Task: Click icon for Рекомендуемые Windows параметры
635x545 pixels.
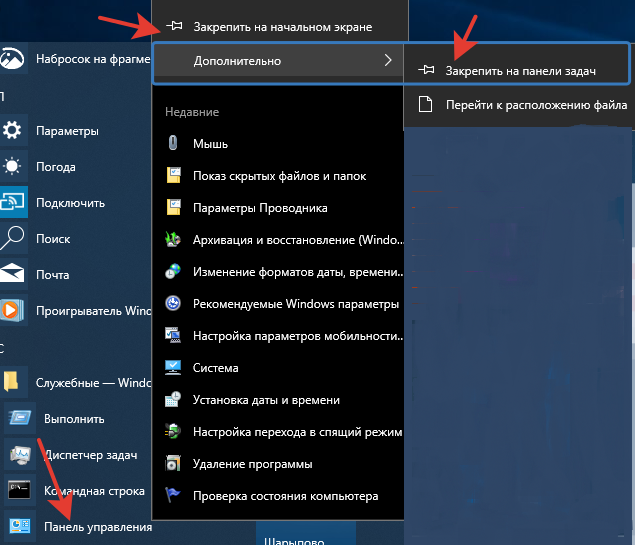Action: pos(173,303)
